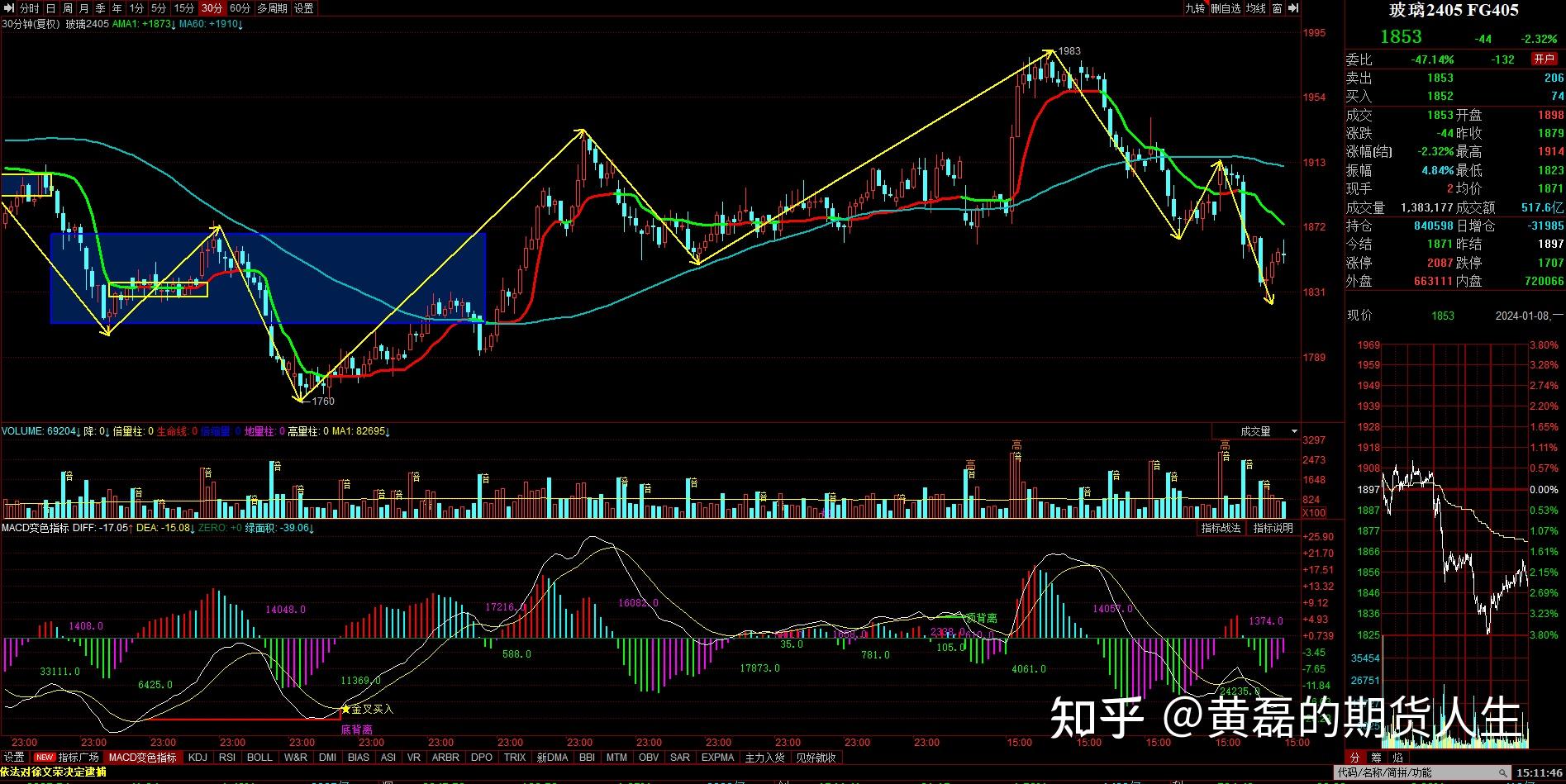This screenshot has height=784, width=1566.
Task: Open the 多周期 multi-period view
Action: (272, 8)
